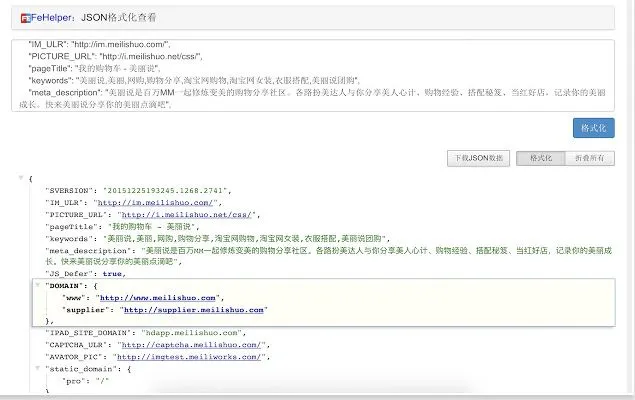
Task: Open the http://imgtest.meiliworks.com/ link
Action: tap(189, 357)
